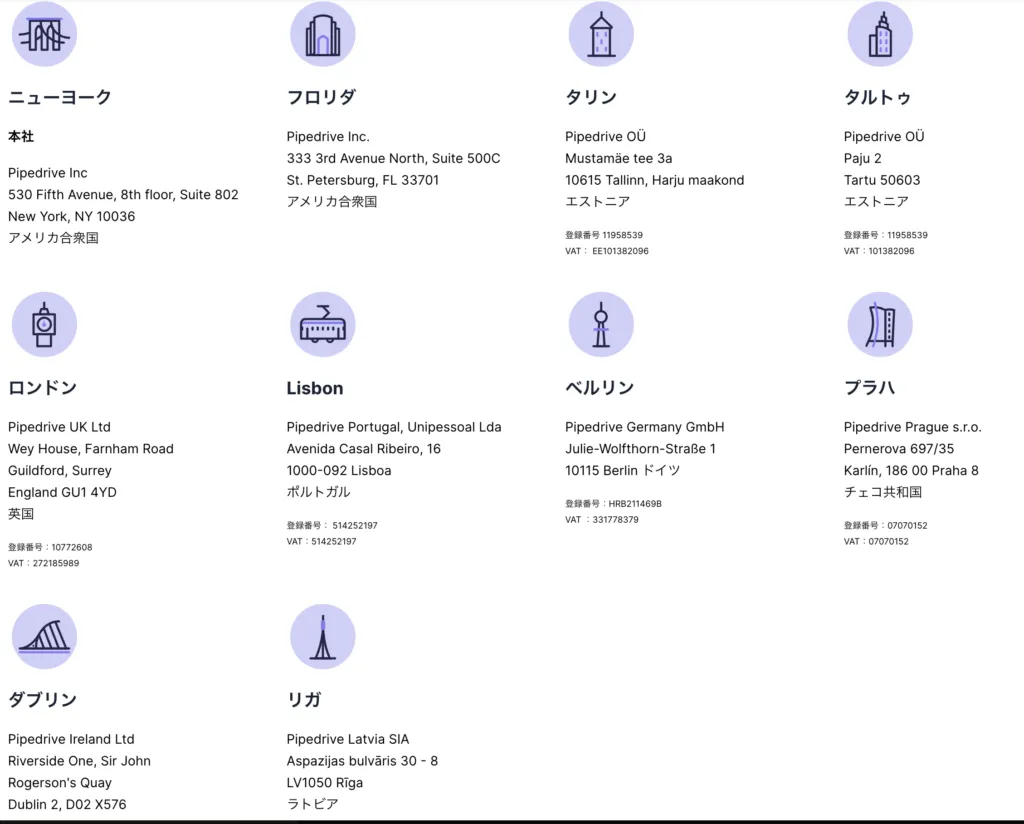The width and height of the screenshot is (1024, 824).
Task: Select the Lisbon tram icon
Action: coord(322,325)
